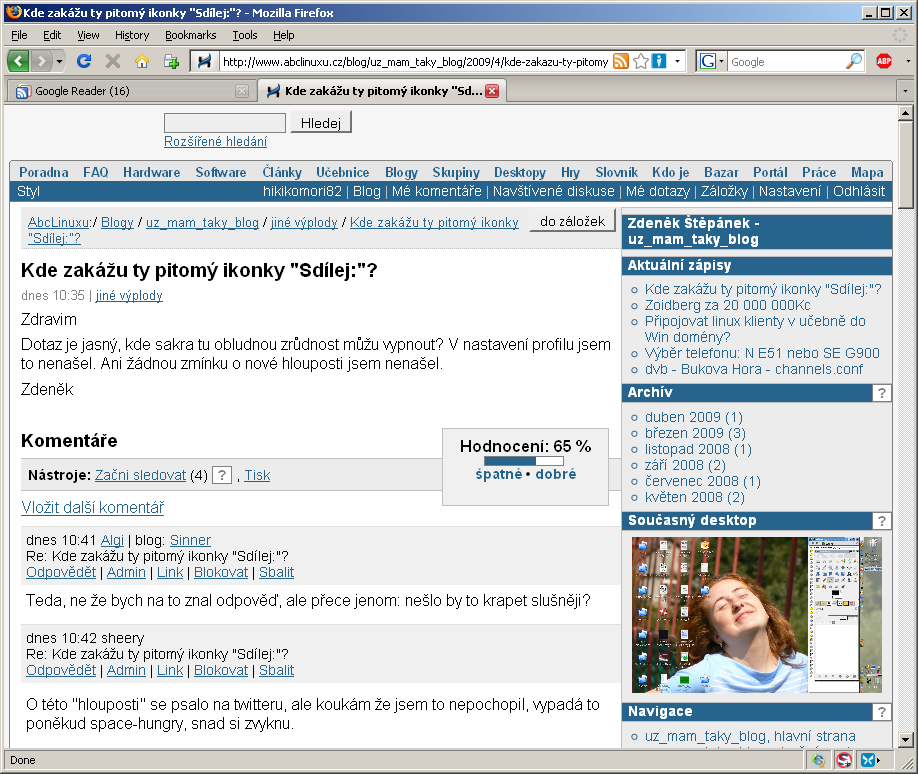Click 'Začni sledovat' to follow the discussion

(141, 475)
